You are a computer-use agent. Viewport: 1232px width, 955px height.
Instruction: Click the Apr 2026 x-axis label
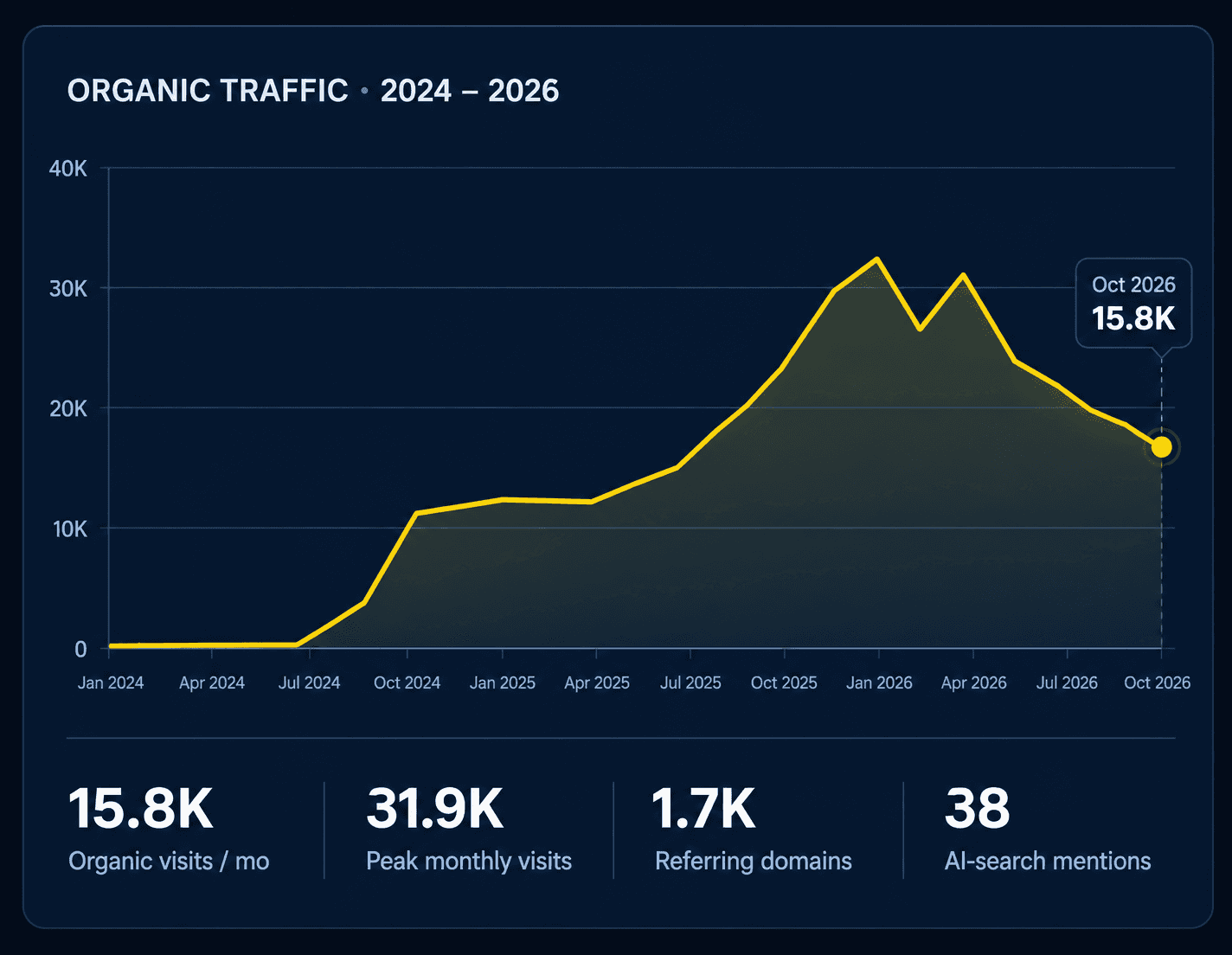point(974,683)
